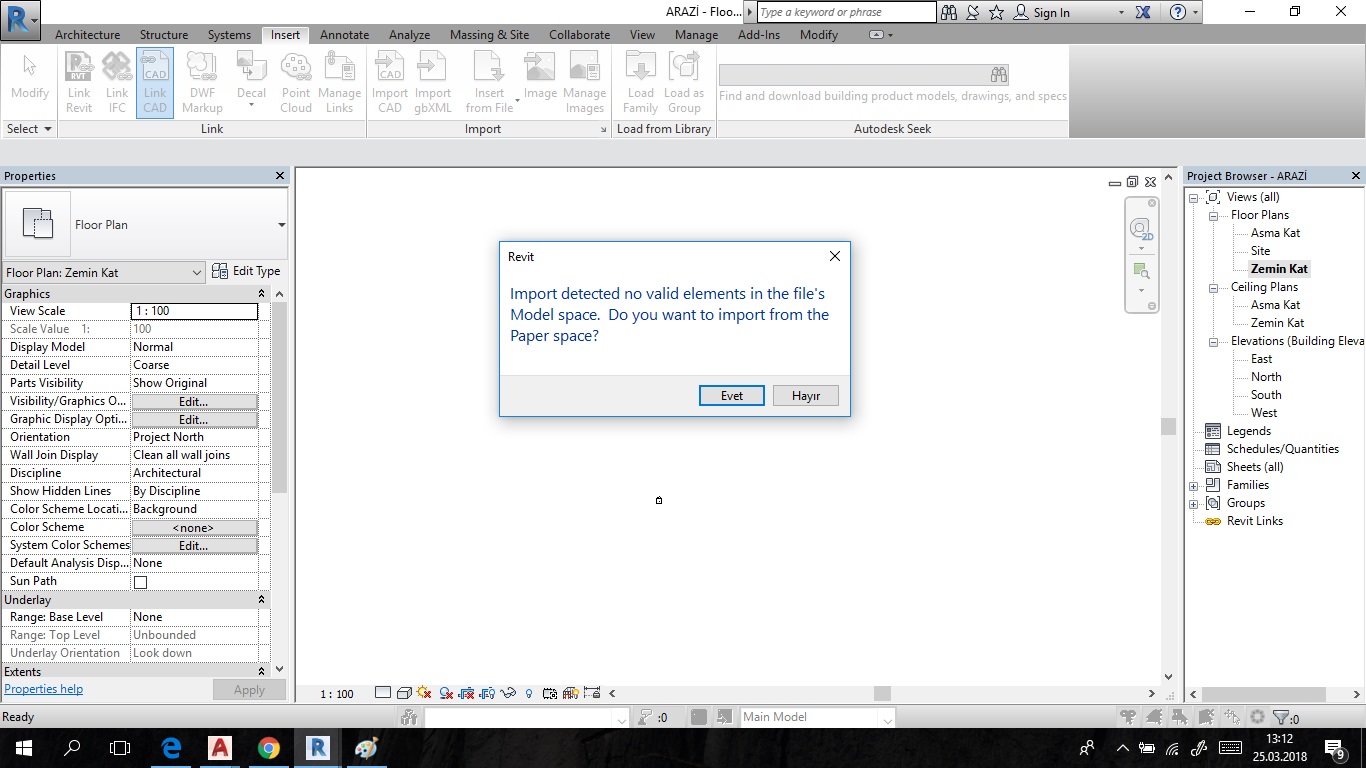Click Hayır in the Revit dialog
The image size is (1366, 768).
pos(806,396)
